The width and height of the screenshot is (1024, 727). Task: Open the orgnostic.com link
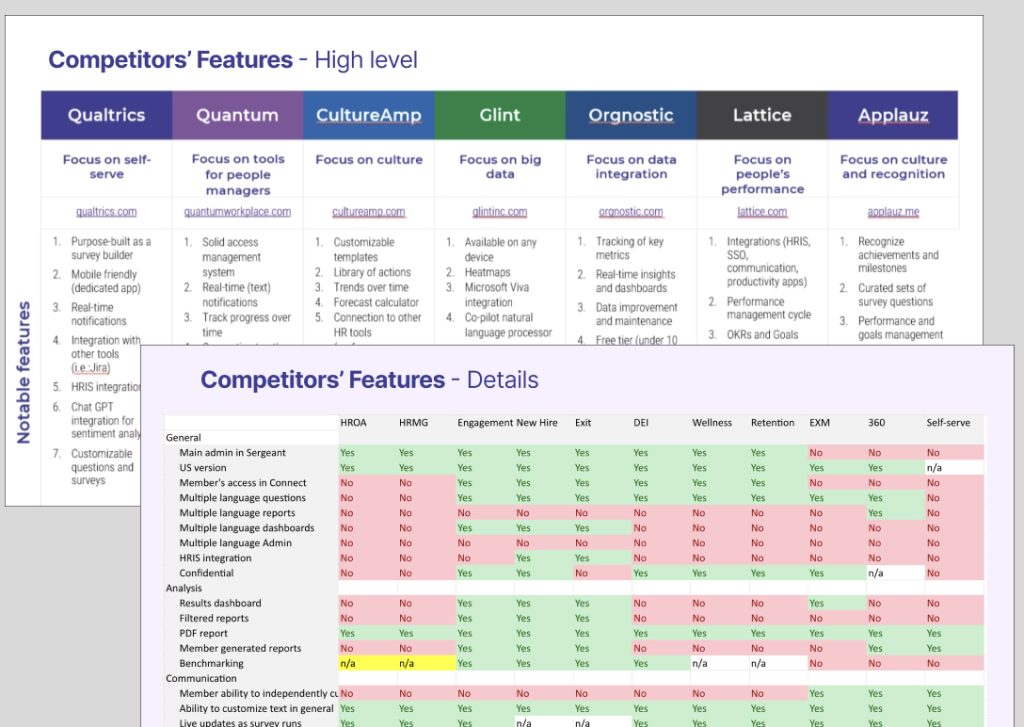[x=631, y=212]
